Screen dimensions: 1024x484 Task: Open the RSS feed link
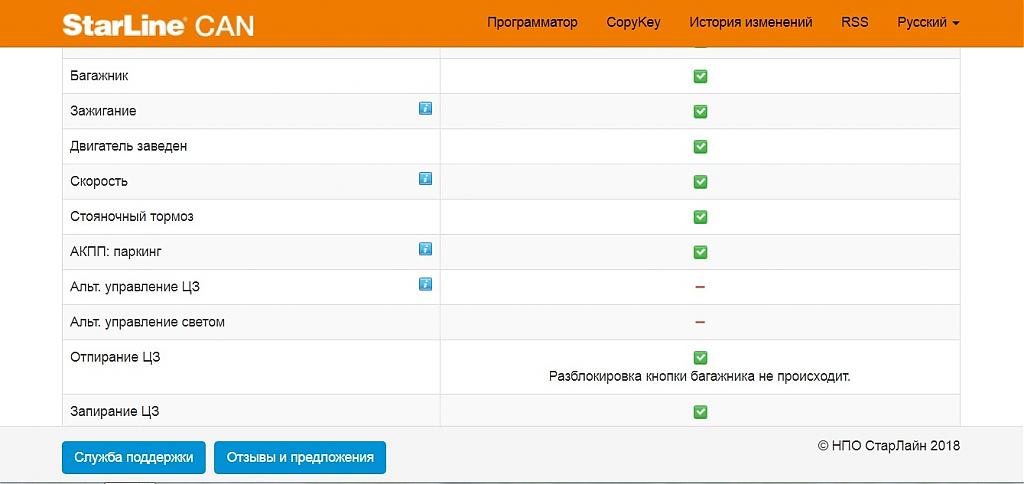coord(855,22)
